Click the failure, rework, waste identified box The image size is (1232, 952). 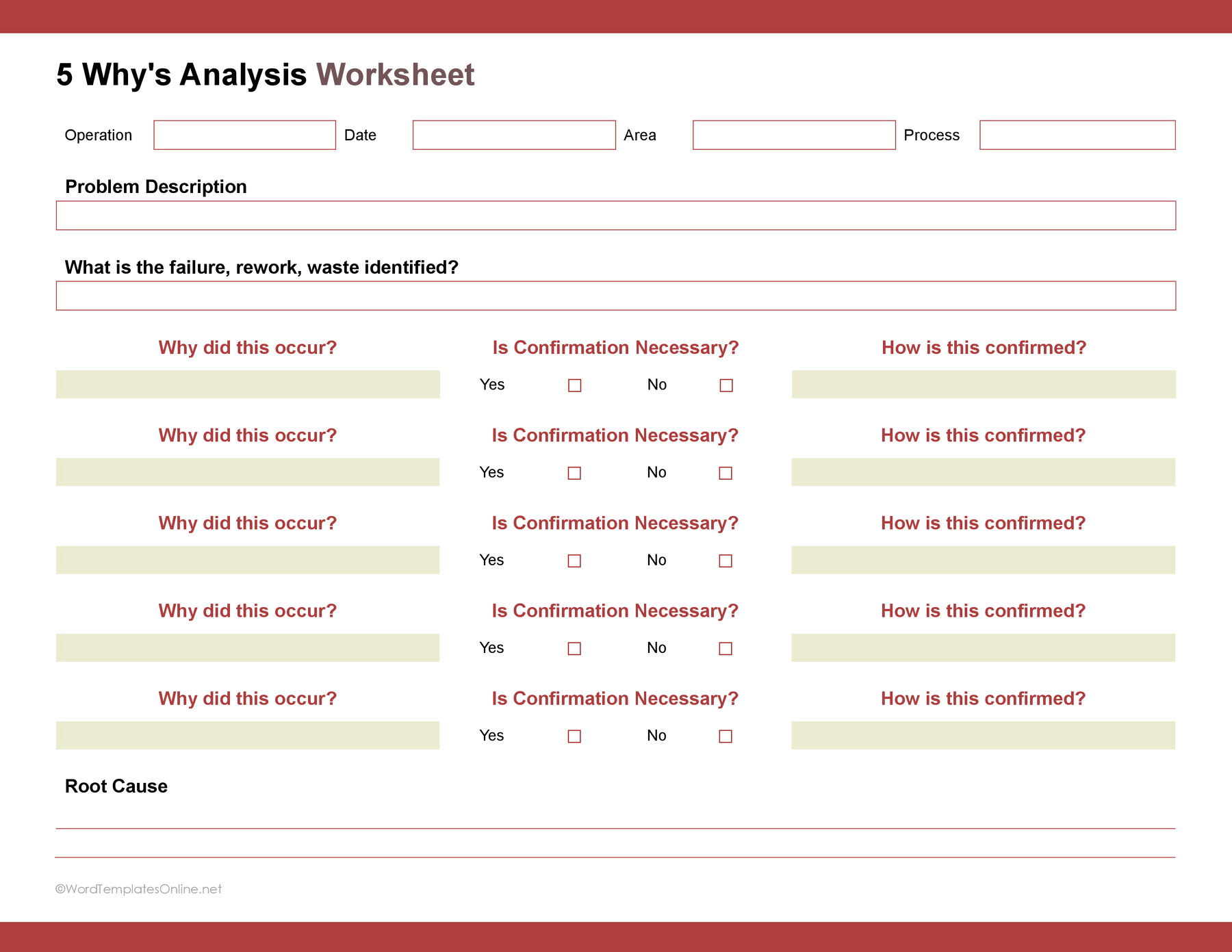[x=616, y=296]
